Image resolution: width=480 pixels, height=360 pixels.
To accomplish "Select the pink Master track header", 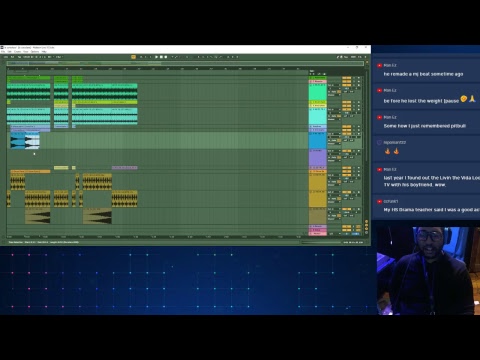I will (318, 234).
